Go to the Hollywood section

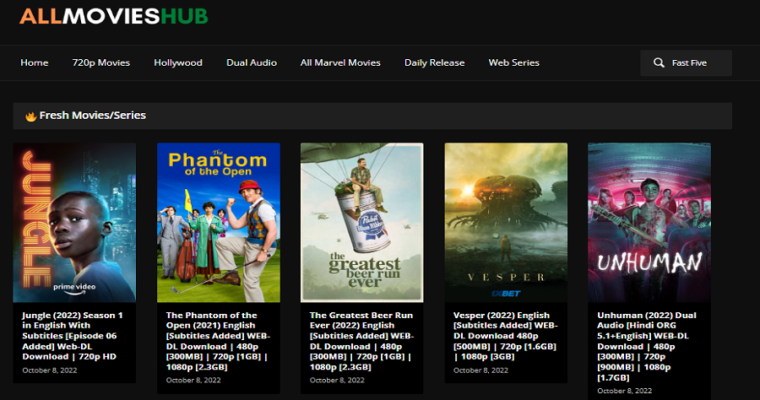[x=178, y=63]
